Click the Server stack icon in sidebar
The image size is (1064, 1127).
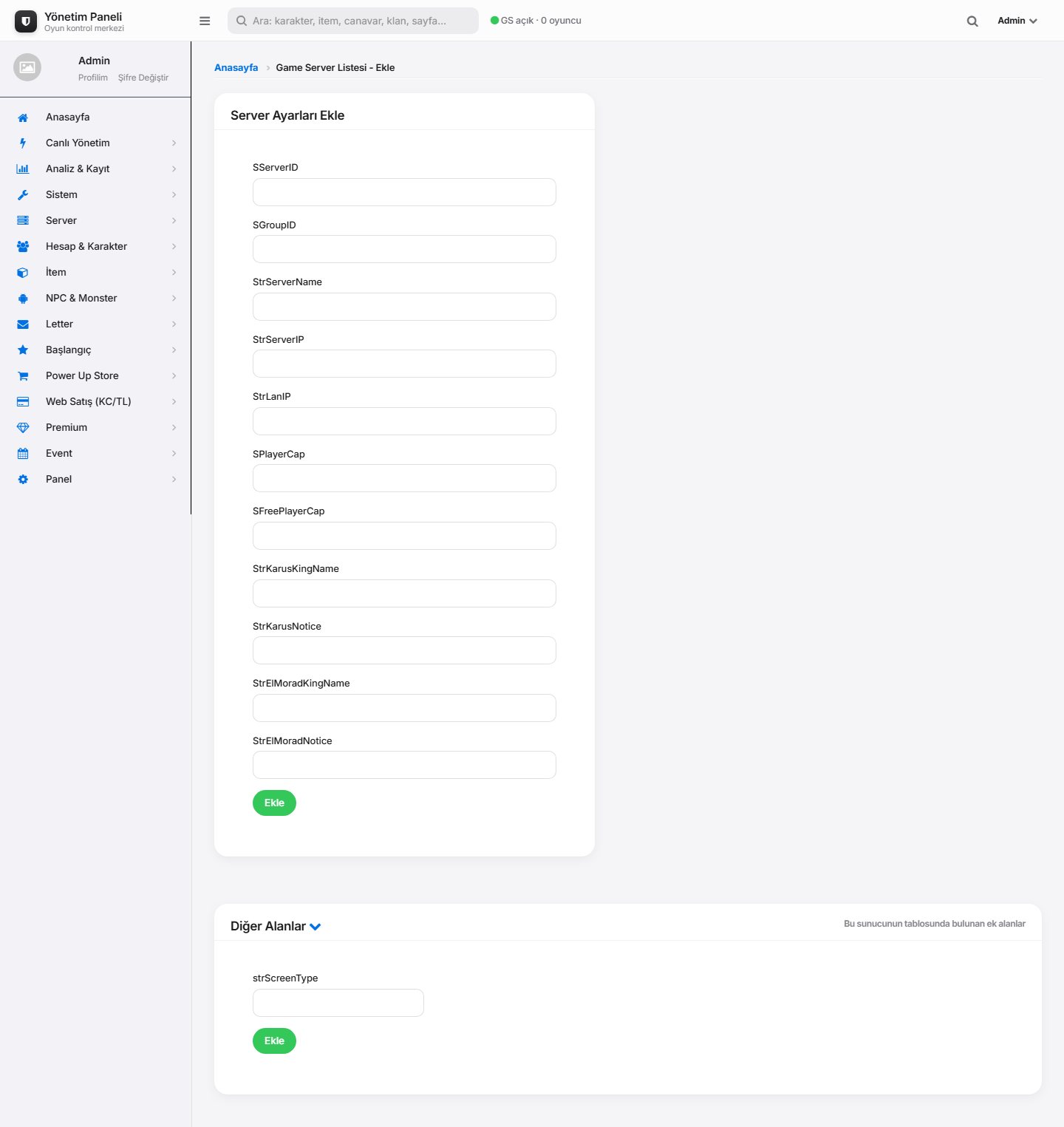point(23,221)
